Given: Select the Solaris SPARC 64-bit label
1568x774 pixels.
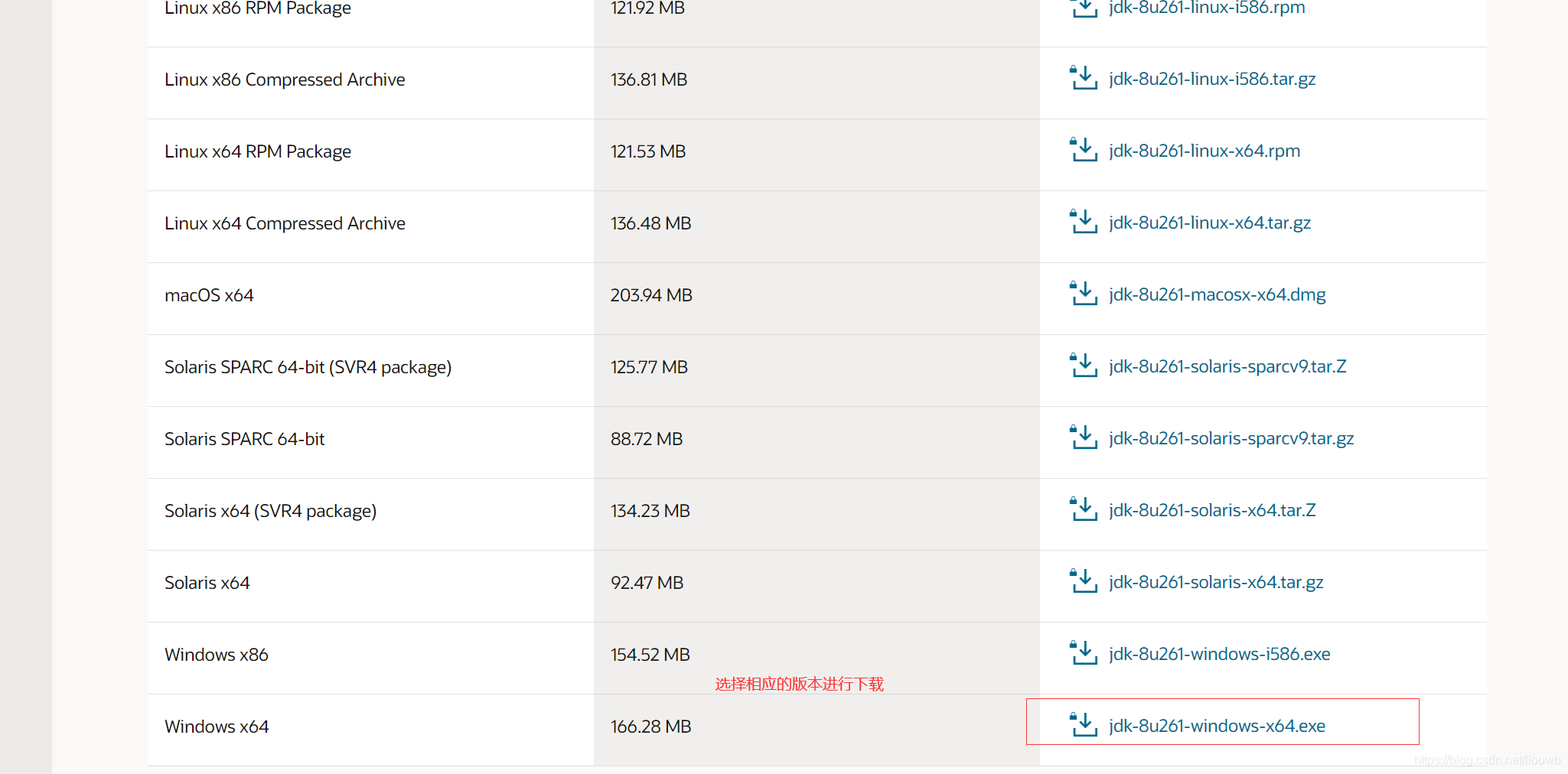Looking at the screenshot, I should tap(244, 439).
